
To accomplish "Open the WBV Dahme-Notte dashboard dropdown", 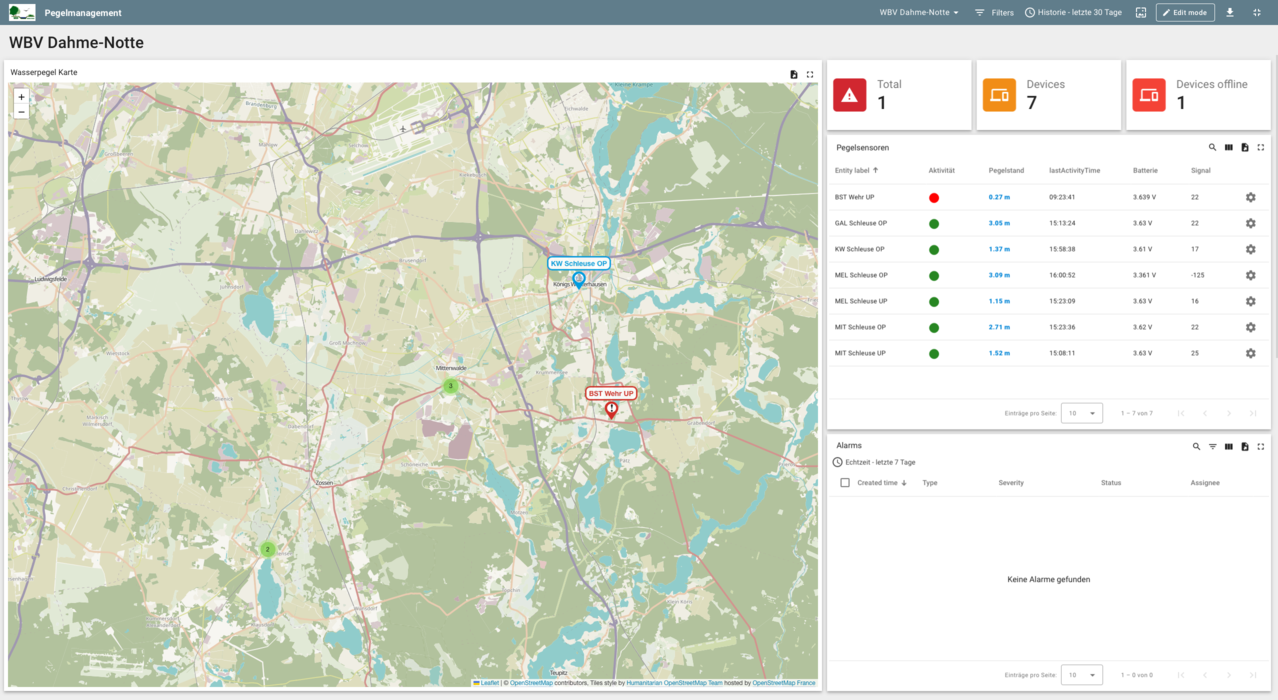I will tap(919, 13).
